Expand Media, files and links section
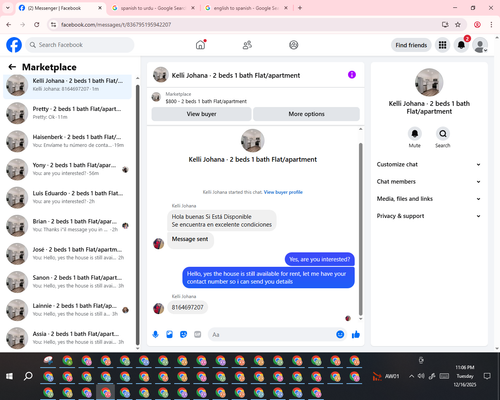Screen dimensions: 500x400 (x=429, y=199)
